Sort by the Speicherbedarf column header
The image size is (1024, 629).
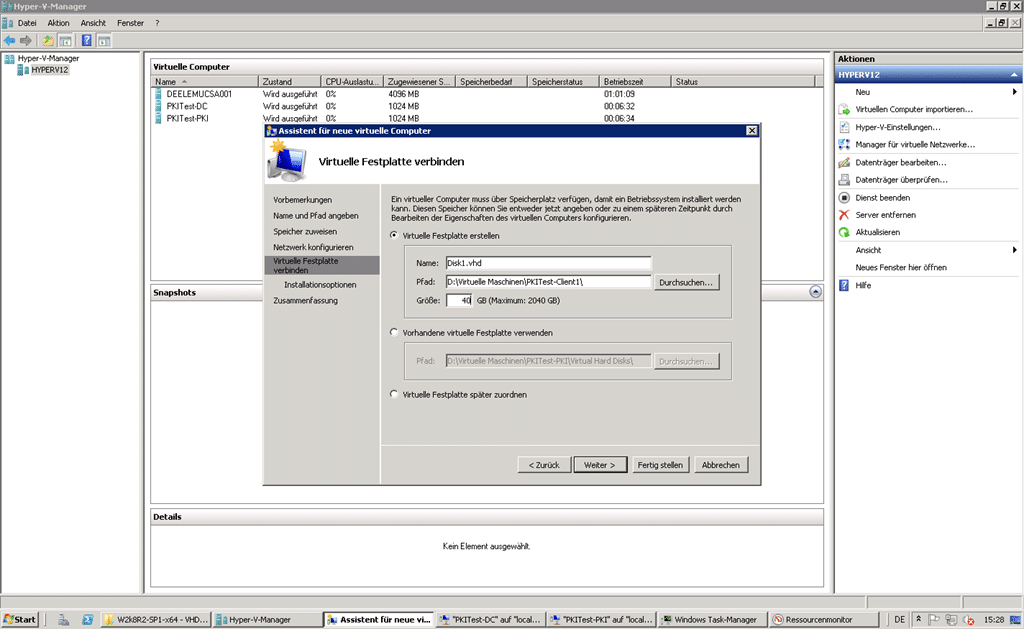pyautogui.click(x=491, y=82)
